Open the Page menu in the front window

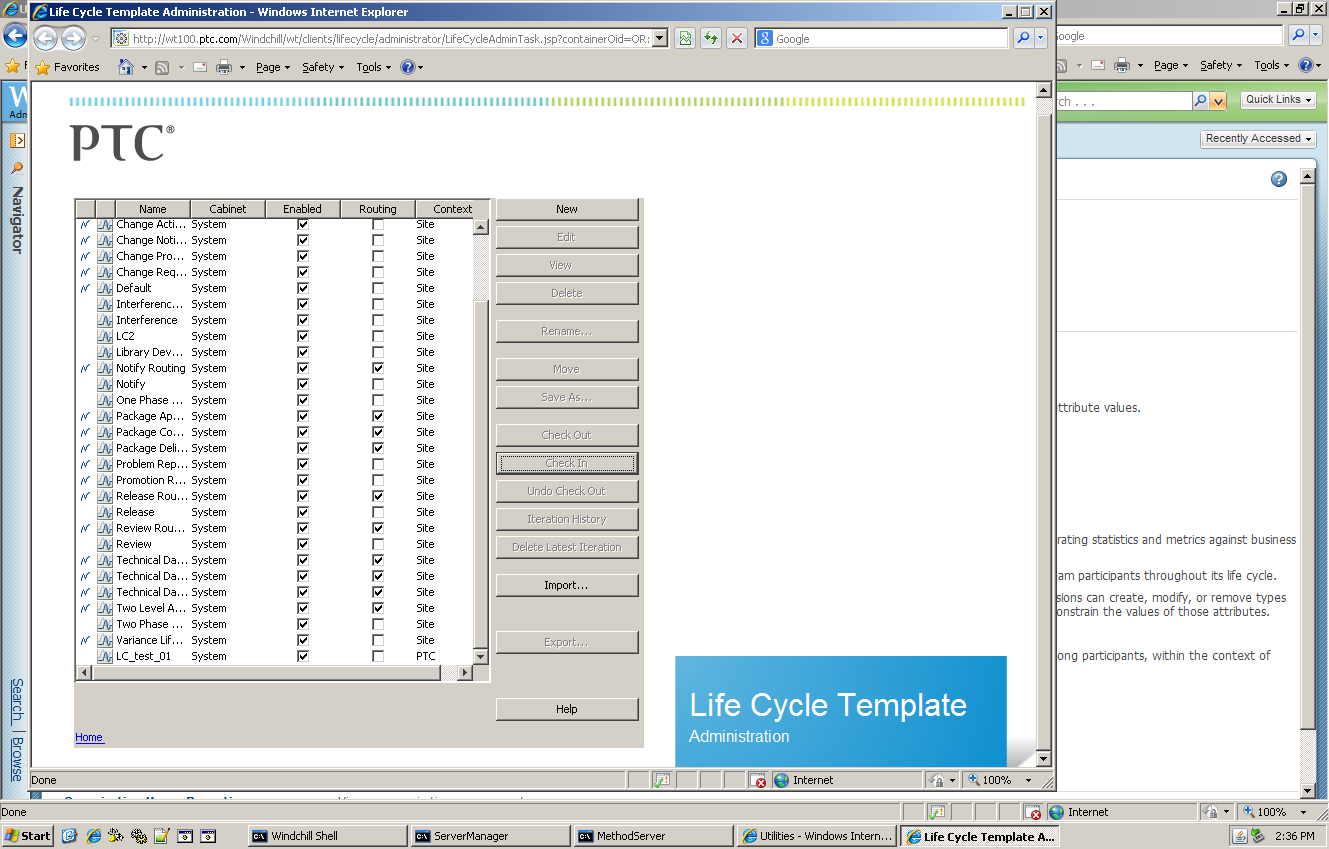click(273, 67)
